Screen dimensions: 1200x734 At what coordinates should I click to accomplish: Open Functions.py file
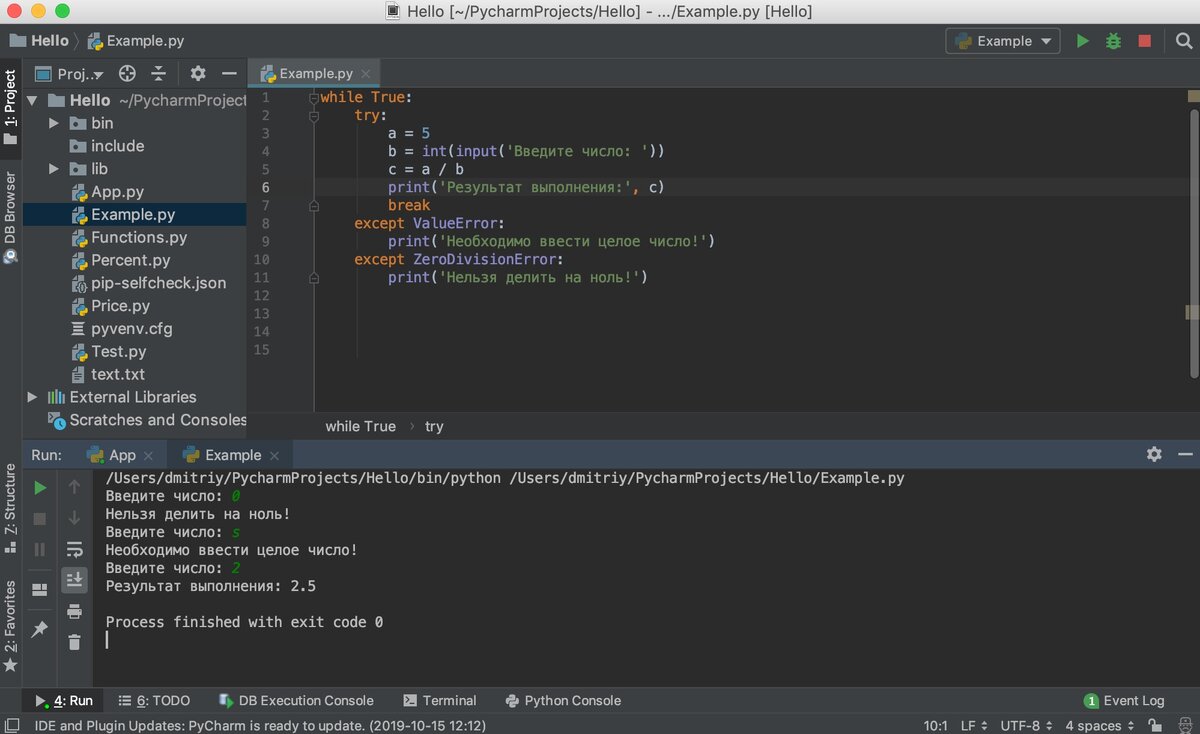point(139,237)
